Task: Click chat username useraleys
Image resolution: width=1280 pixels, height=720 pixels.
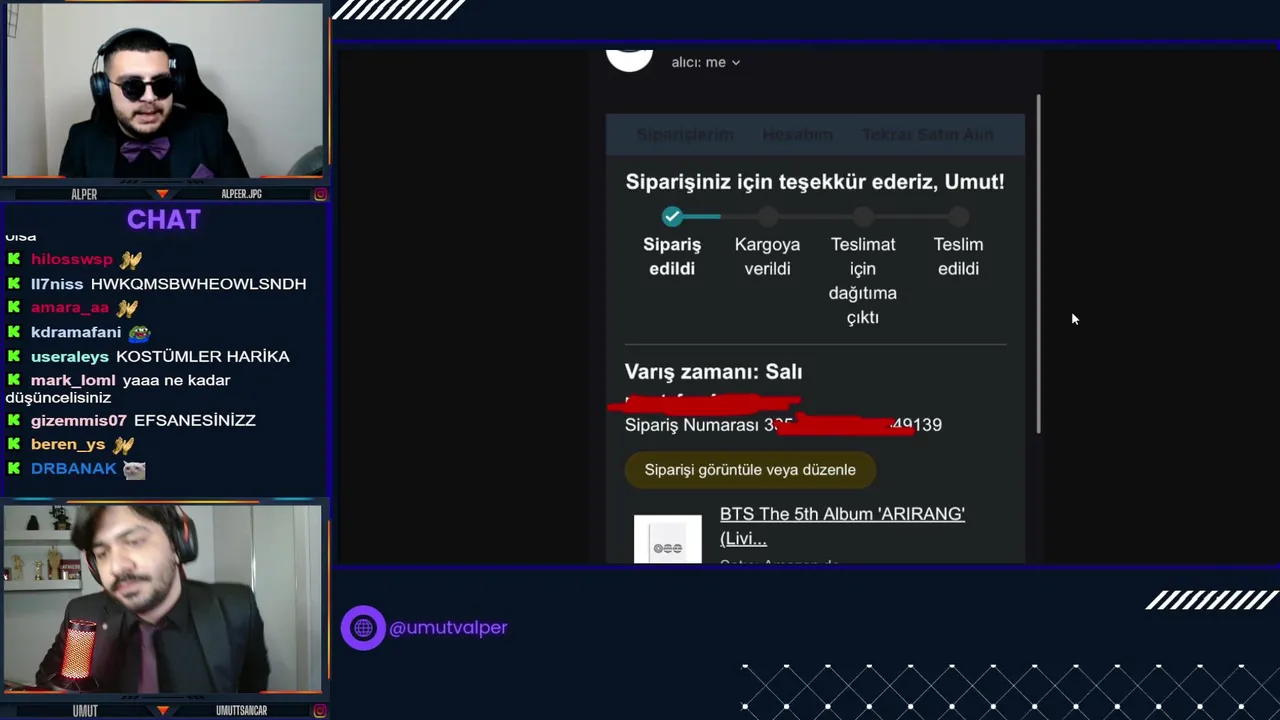Action: 70,357
